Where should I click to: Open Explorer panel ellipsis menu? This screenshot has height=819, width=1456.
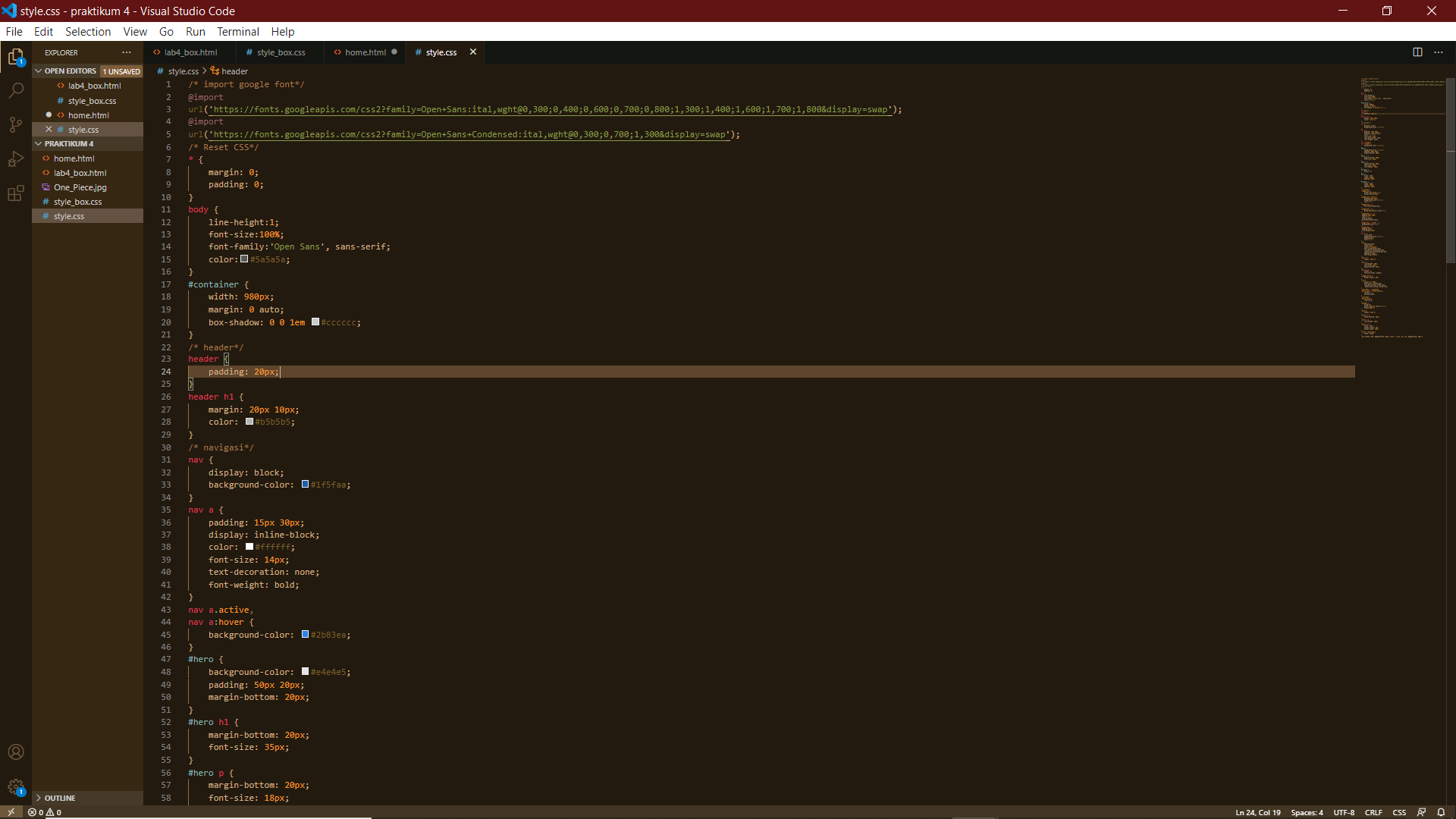click(127, 52)
